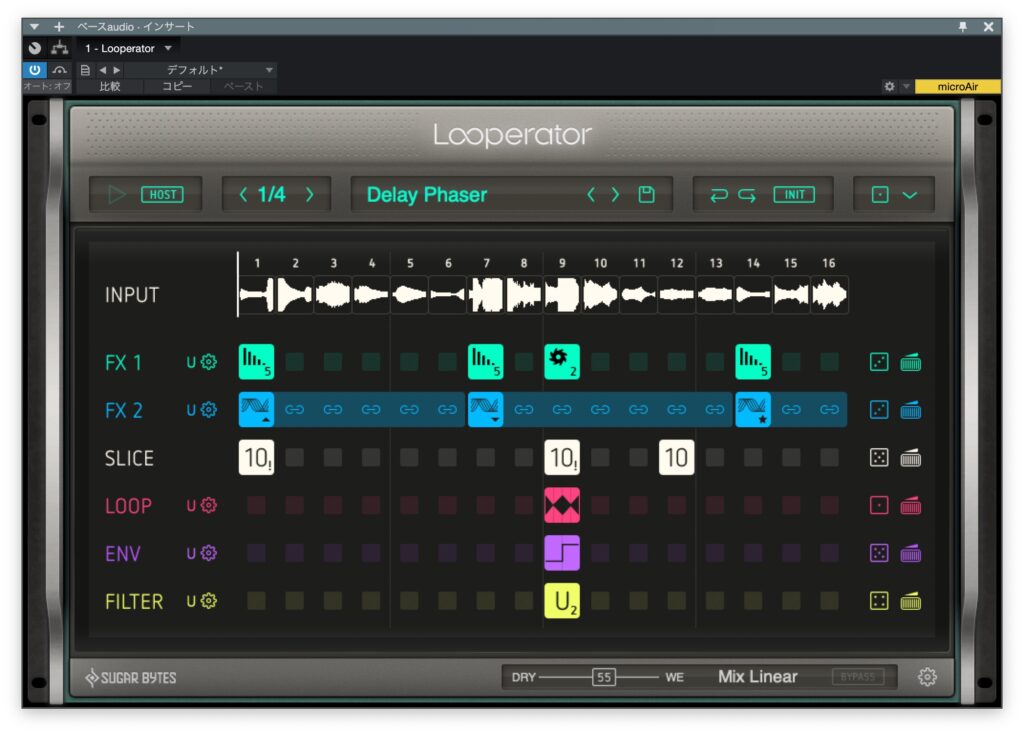Toggle HOST sync mode

click(161, 194)
